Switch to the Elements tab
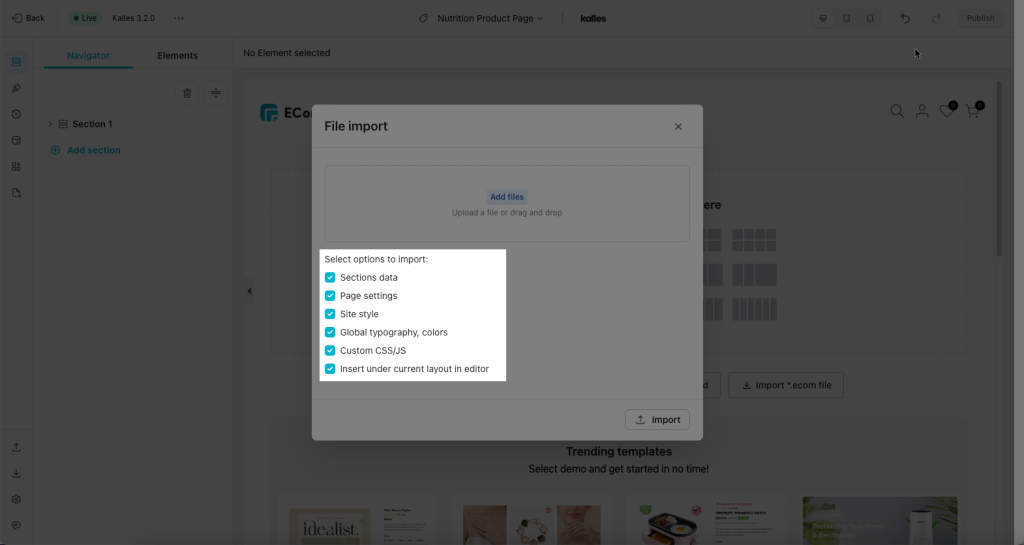Image resolution: width=1024 pixels, height=545 pixels. [178, 55]
